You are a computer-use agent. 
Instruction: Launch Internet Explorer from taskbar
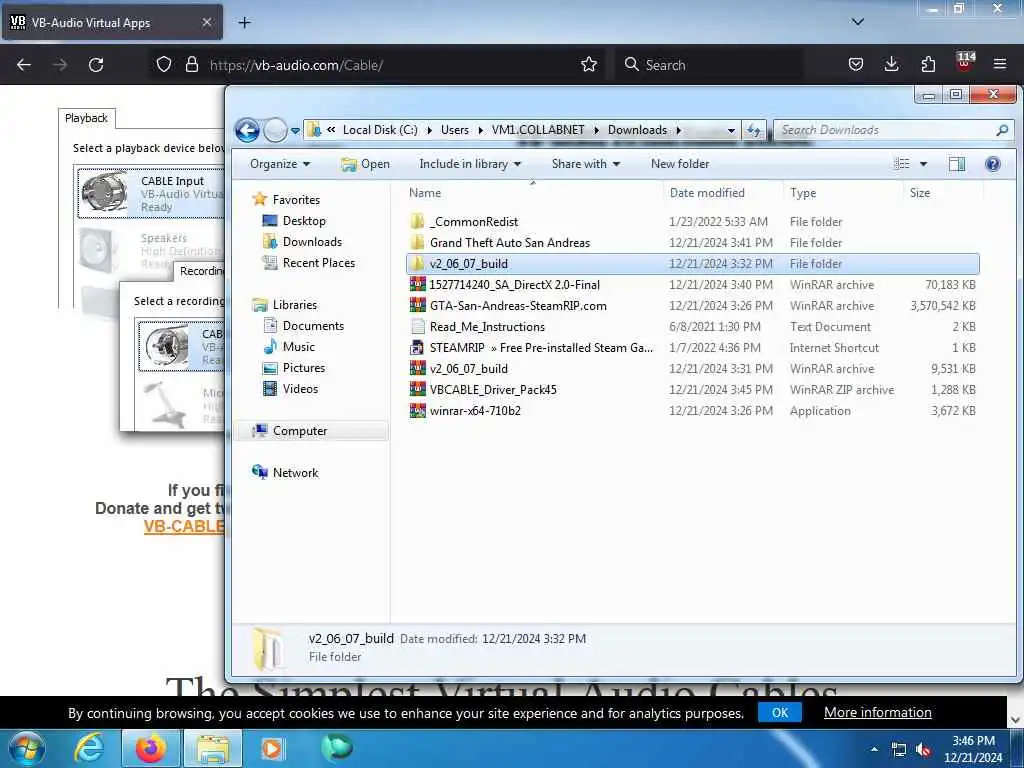89,748
